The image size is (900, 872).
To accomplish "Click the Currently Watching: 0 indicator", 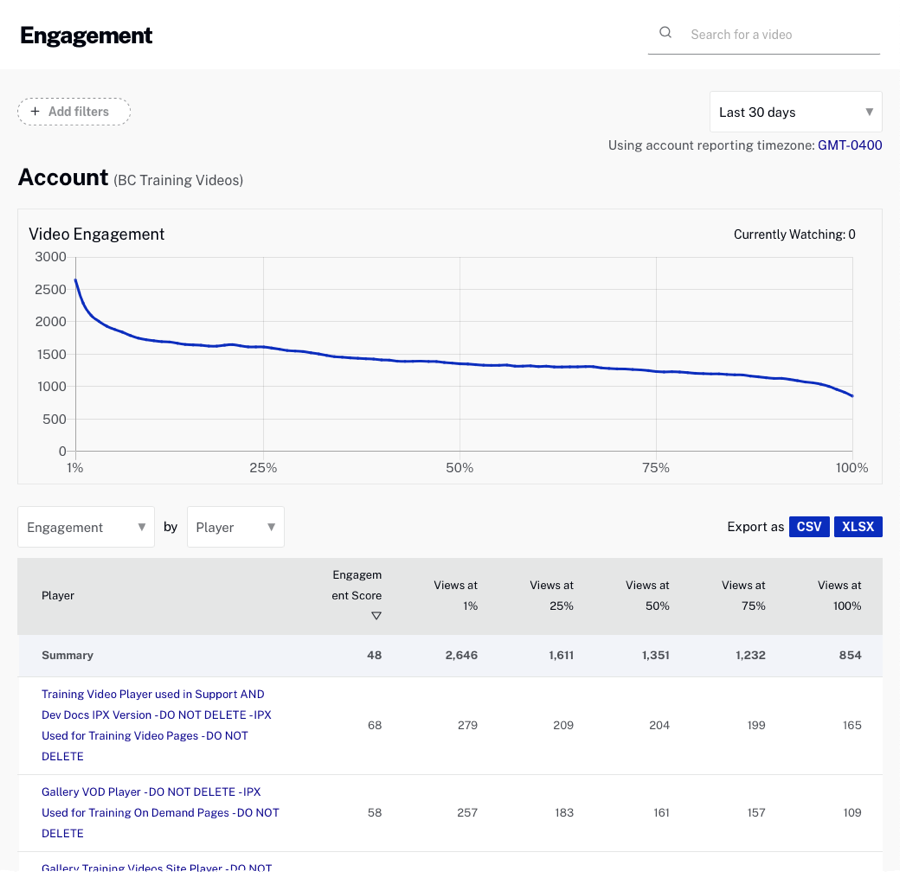I will (x=793, y=234).
